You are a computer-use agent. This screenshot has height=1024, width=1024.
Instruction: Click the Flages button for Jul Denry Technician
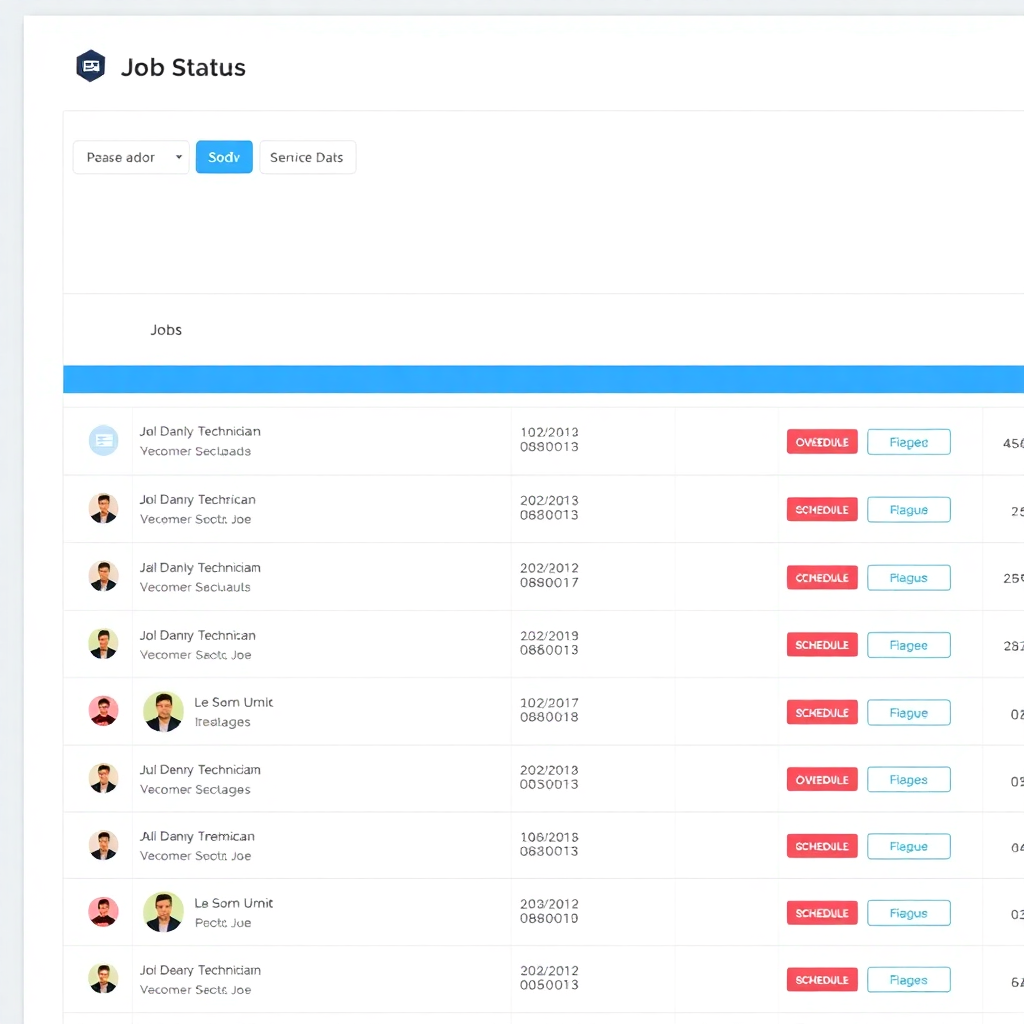tap(908, 780)
